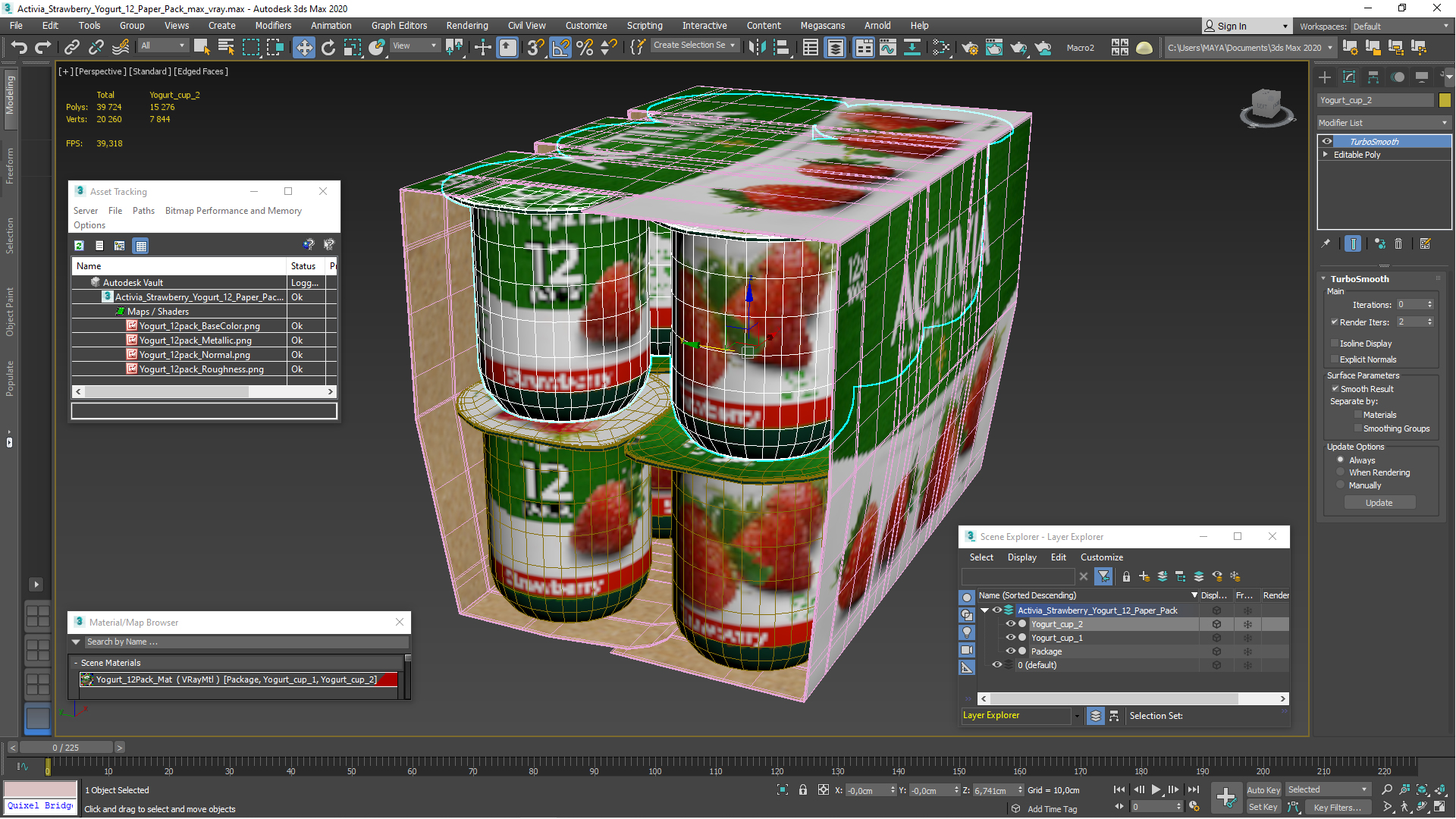
Task: Hide Package object via eye icon
Action: (x=1010, y=651)
